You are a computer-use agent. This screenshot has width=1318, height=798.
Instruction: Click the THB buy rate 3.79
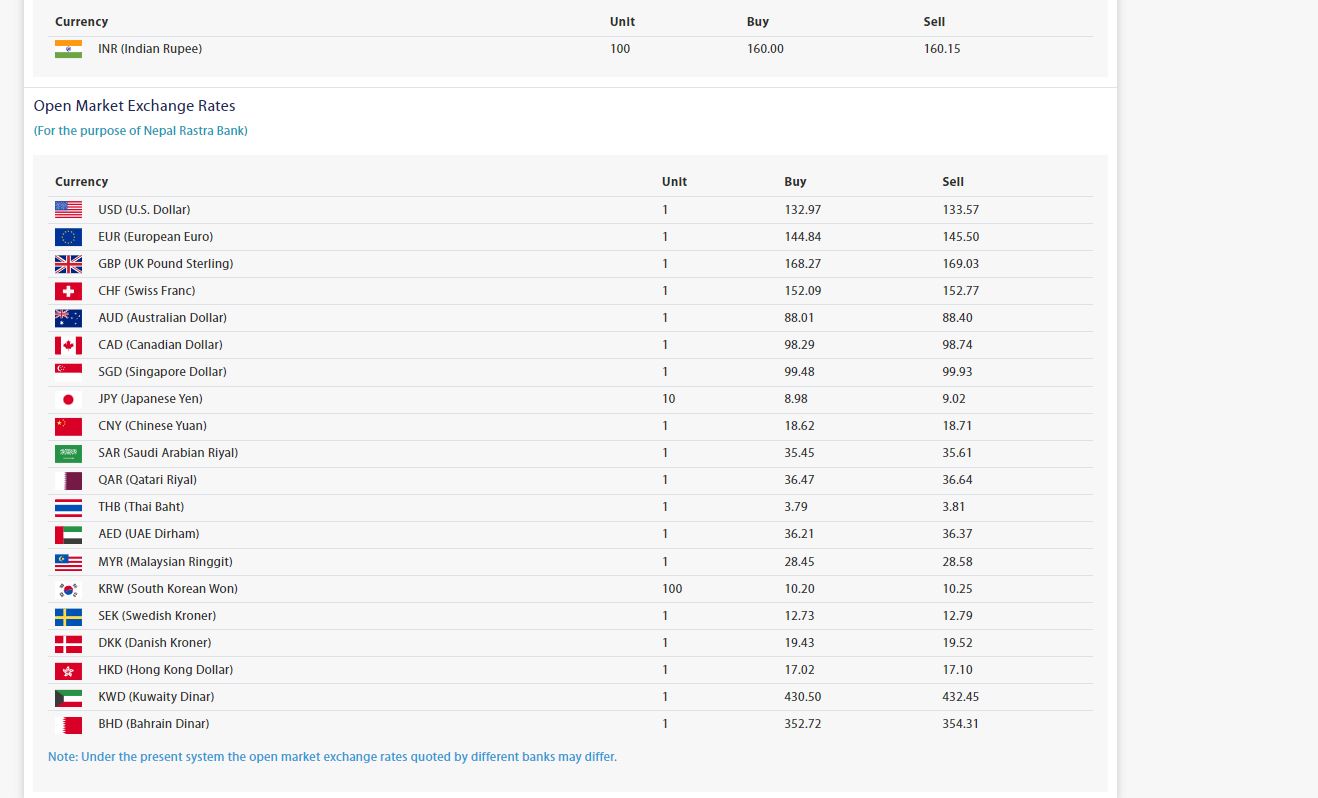click(795, 507)
